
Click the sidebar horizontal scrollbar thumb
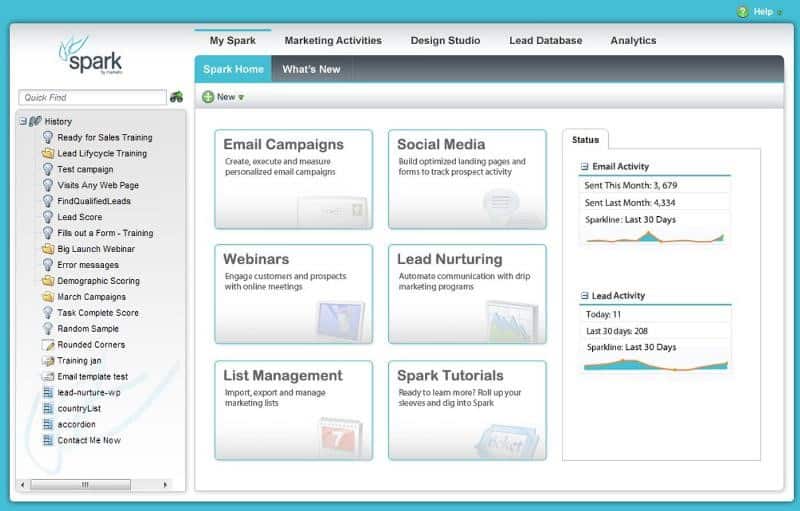(81, 484)
